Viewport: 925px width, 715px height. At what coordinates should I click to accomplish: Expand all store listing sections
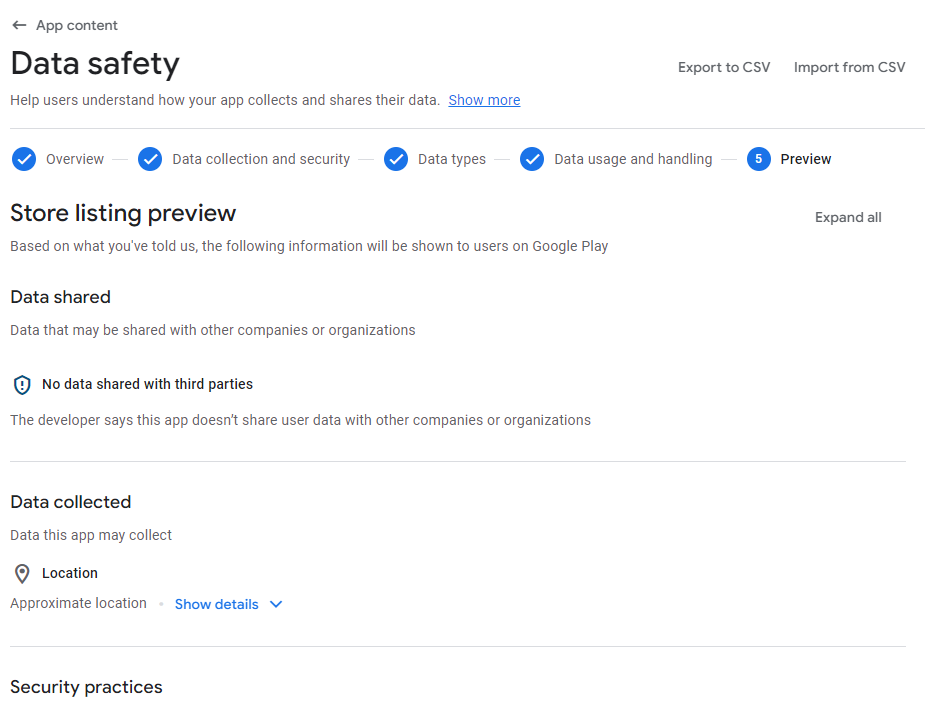848,217
